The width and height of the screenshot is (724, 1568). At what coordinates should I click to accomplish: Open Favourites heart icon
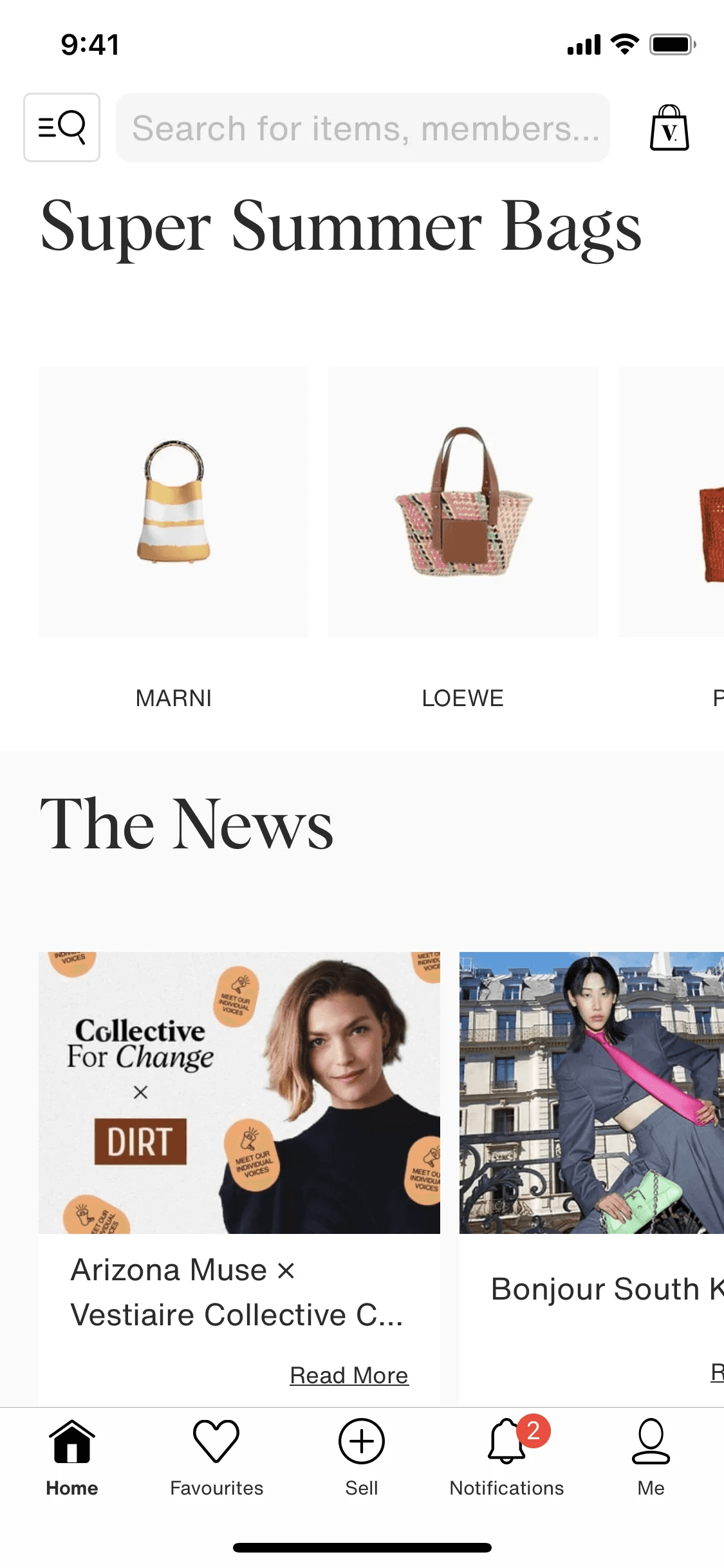[216, 1441]
